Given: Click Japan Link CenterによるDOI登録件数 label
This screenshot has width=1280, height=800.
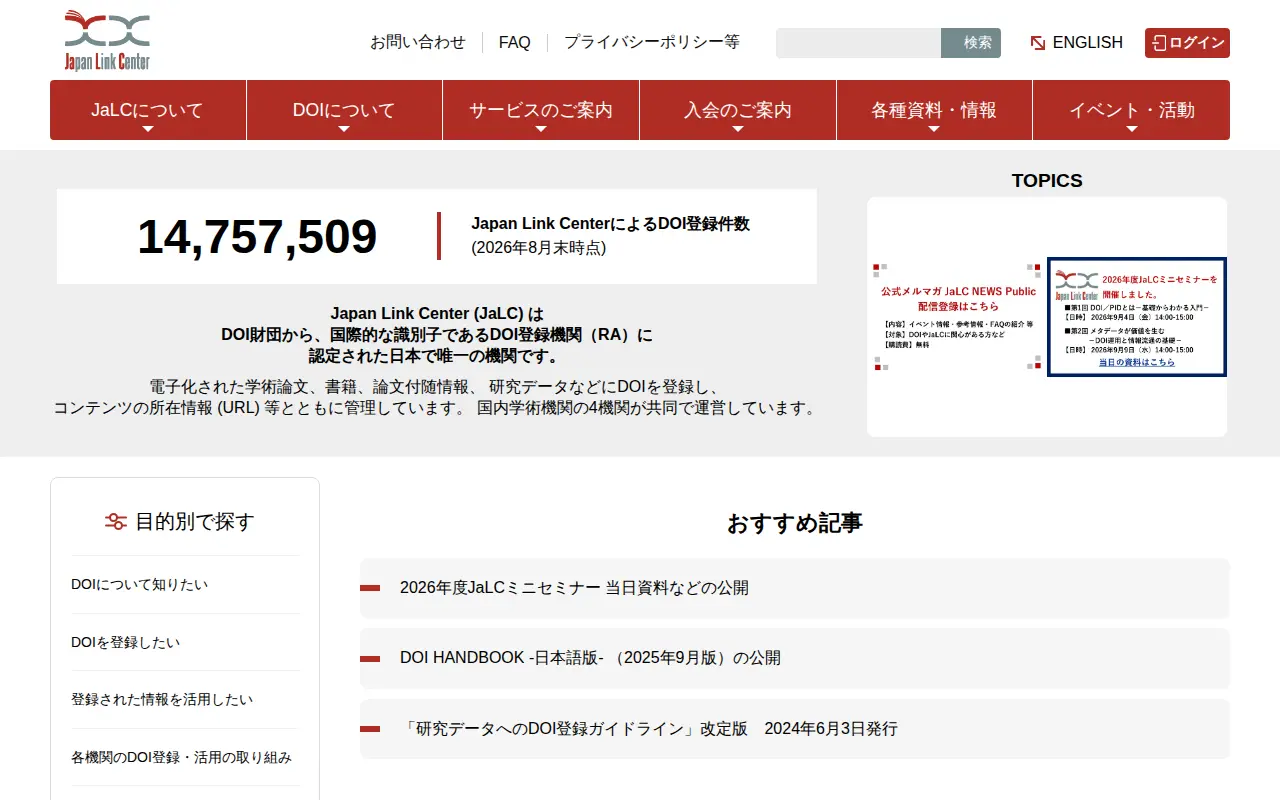Looking at the screenshot, I should click(x=610, y=224).
